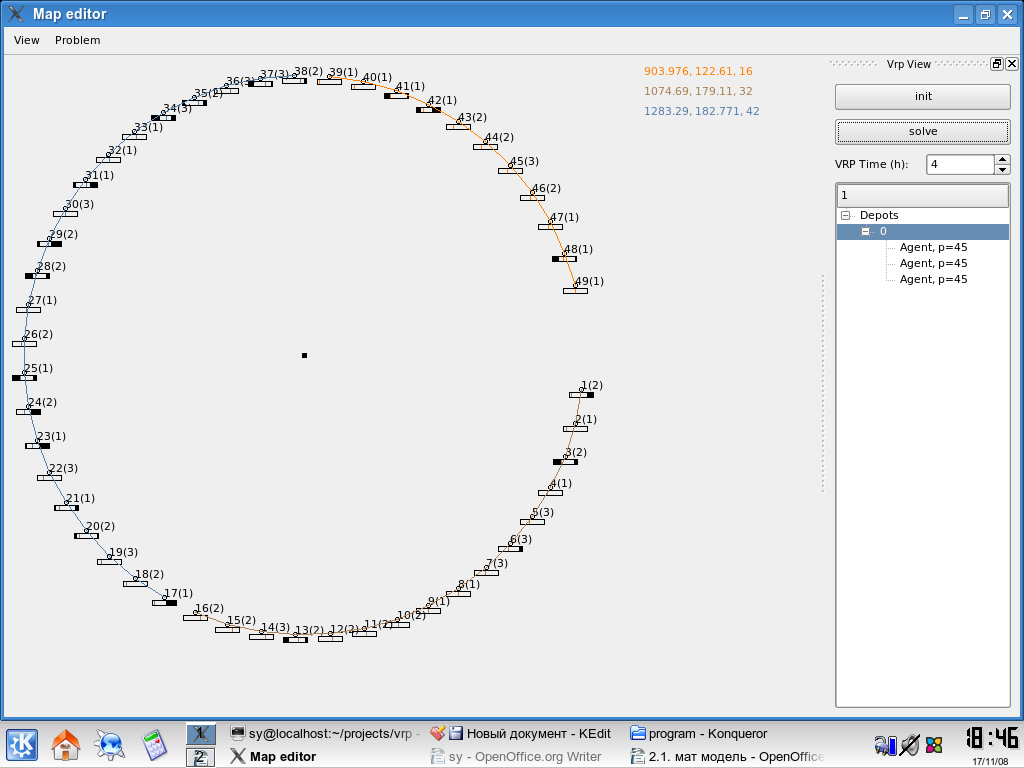Increase the VRP Time spinbox value

tap(1003, 159)
